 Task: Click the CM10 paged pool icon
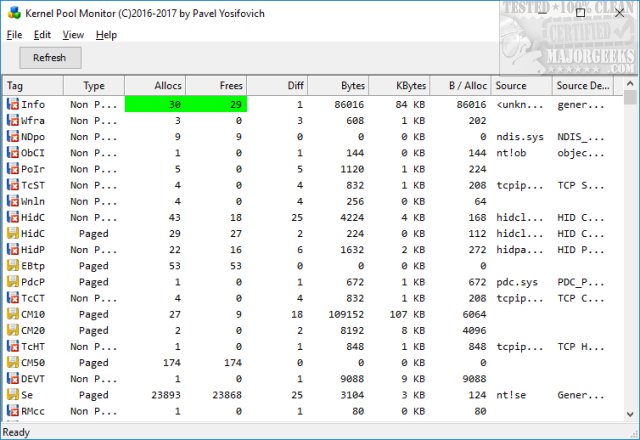(x=13, y=314)
